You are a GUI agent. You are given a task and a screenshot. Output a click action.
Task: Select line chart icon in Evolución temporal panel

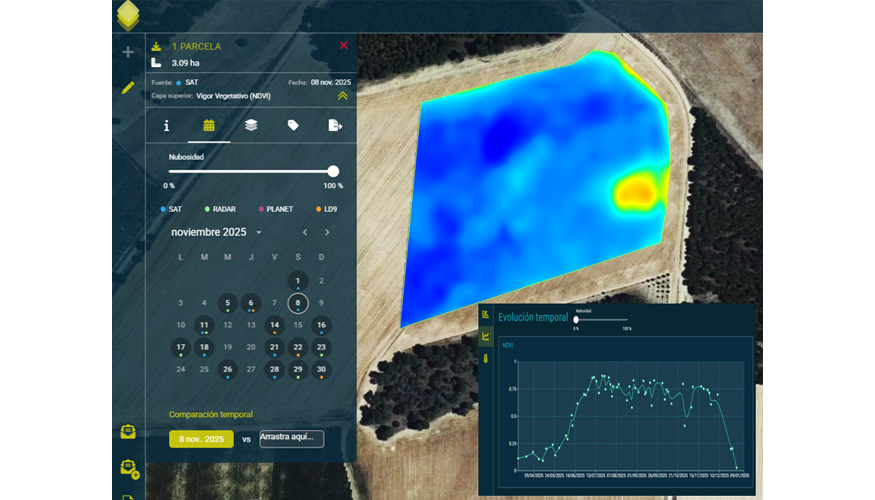pos(486,336)
